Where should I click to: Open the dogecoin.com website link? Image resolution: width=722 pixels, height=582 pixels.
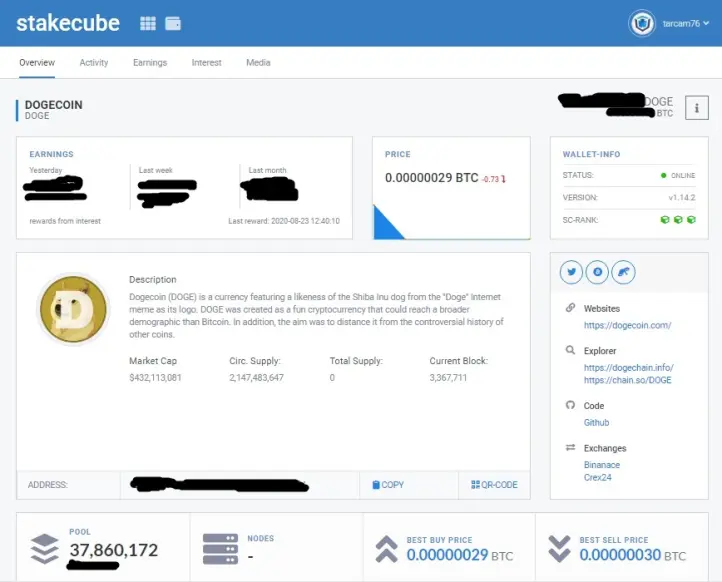click(628, 326)
